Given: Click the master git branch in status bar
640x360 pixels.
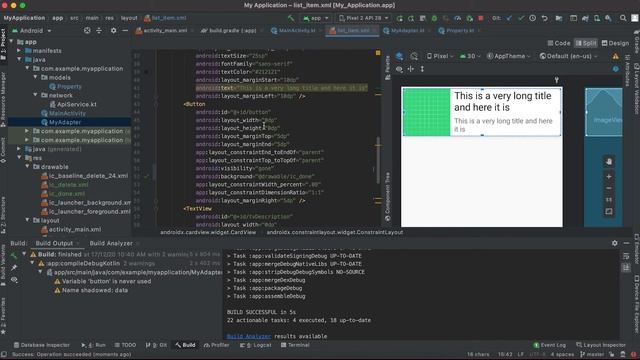Looking at the screenshot, I should coord(591,354).
